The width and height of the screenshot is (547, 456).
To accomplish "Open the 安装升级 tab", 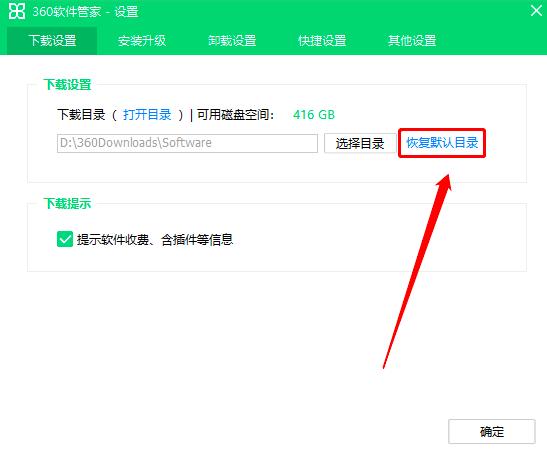I will click(x=142, y=41).
